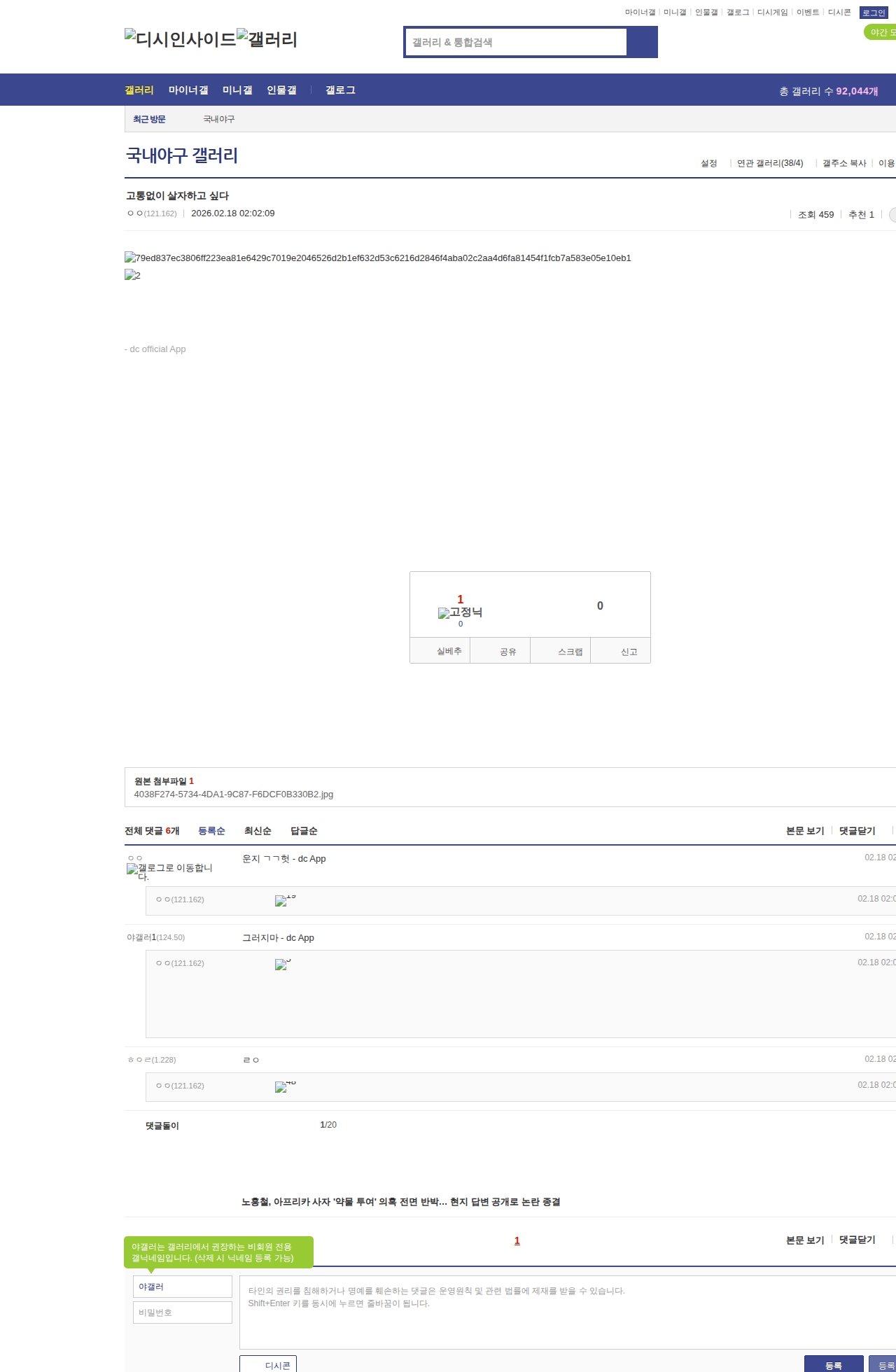Open the 노홍철 아프리카 사자 news headline
896x1372 pixels.
tap(401, 1202)
